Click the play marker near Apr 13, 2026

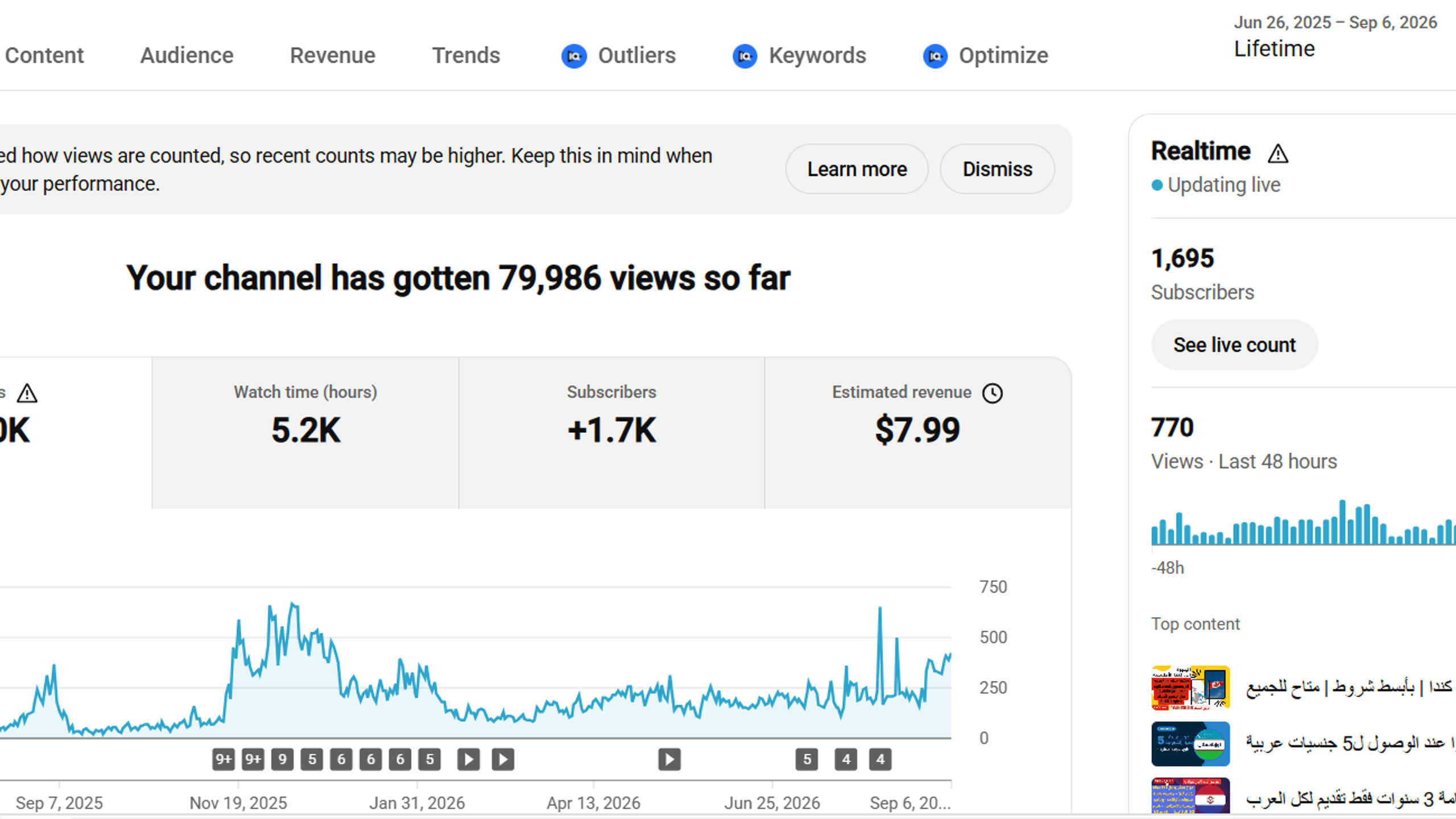pyautogui.click(x=669, y=759)
